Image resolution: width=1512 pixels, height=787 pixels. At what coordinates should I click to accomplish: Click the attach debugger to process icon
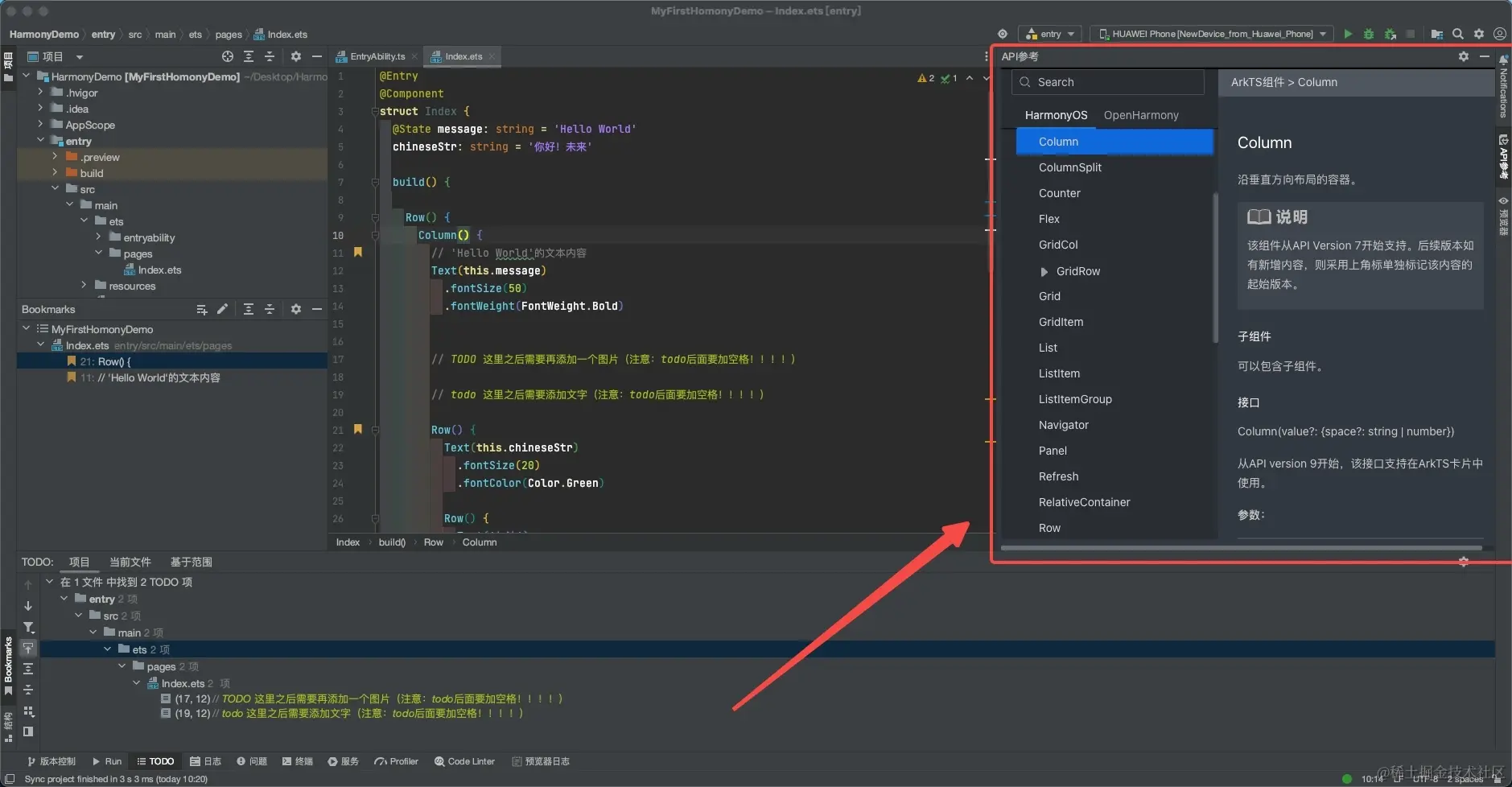pyautogui.click(x=1390, y=34)
